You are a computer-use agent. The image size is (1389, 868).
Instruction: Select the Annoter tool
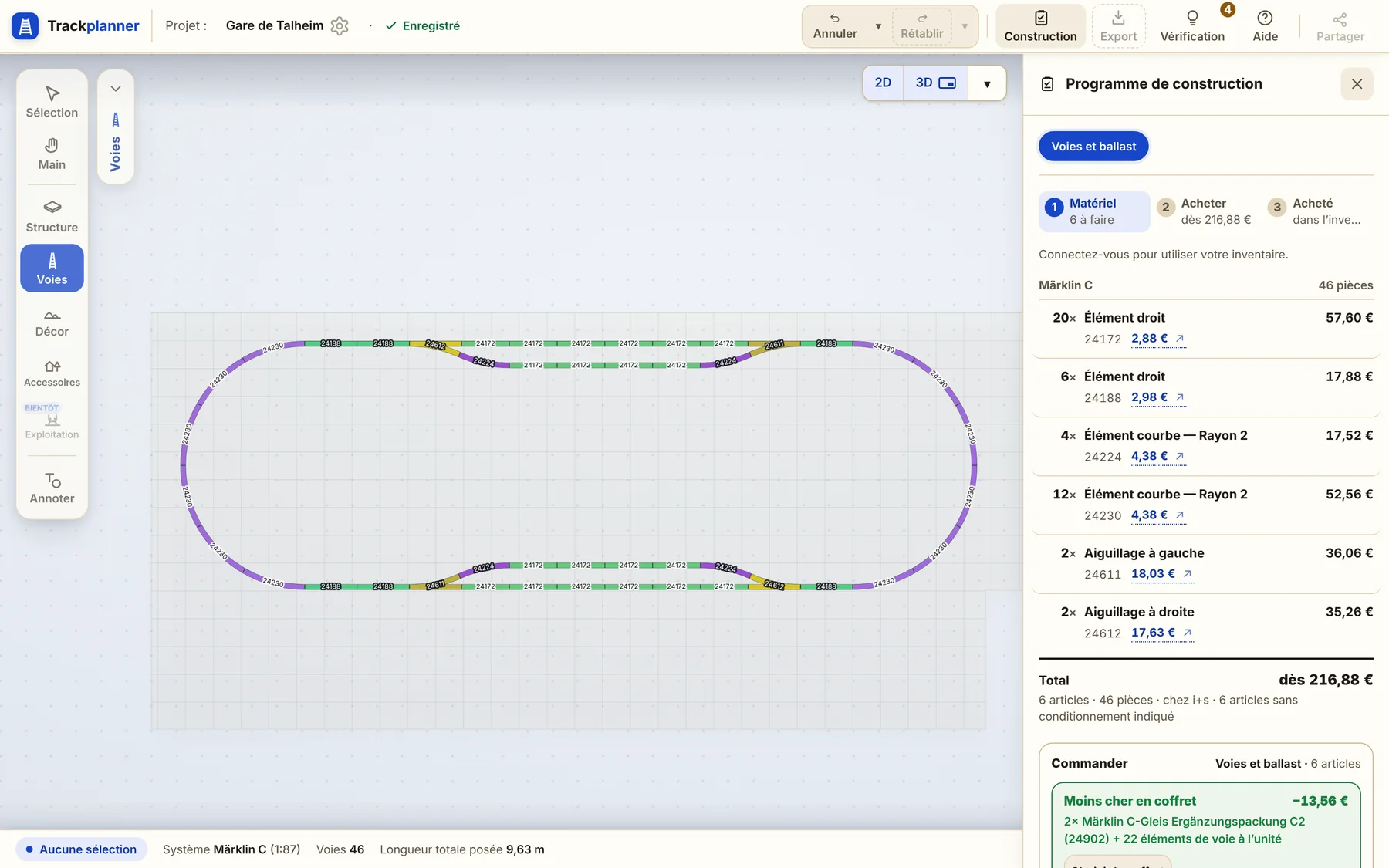tap(52, 488)
